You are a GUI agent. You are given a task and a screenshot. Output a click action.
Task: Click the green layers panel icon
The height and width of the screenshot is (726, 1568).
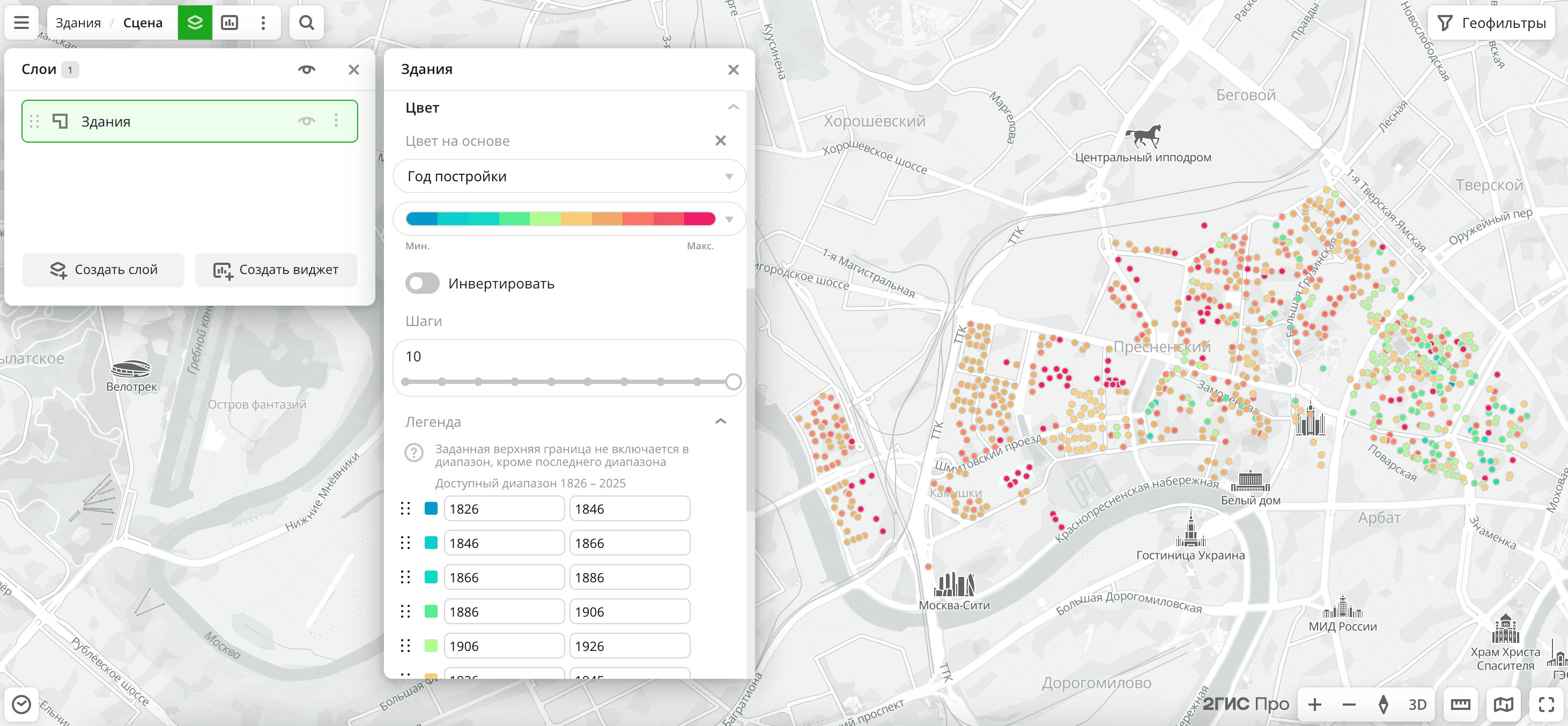pyautogui.click(x=195, y=23)
